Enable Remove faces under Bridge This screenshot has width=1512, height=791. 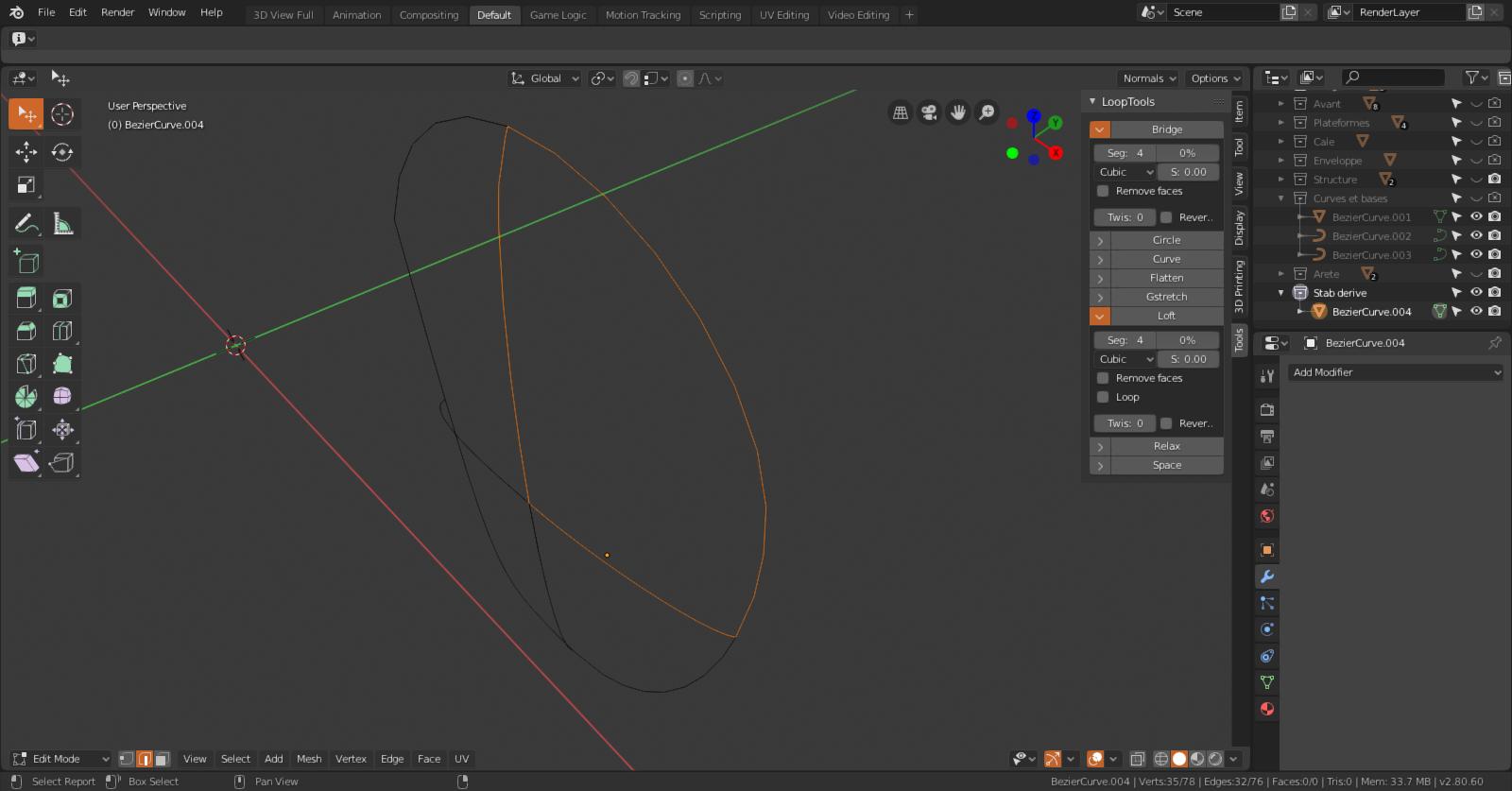1103,191
